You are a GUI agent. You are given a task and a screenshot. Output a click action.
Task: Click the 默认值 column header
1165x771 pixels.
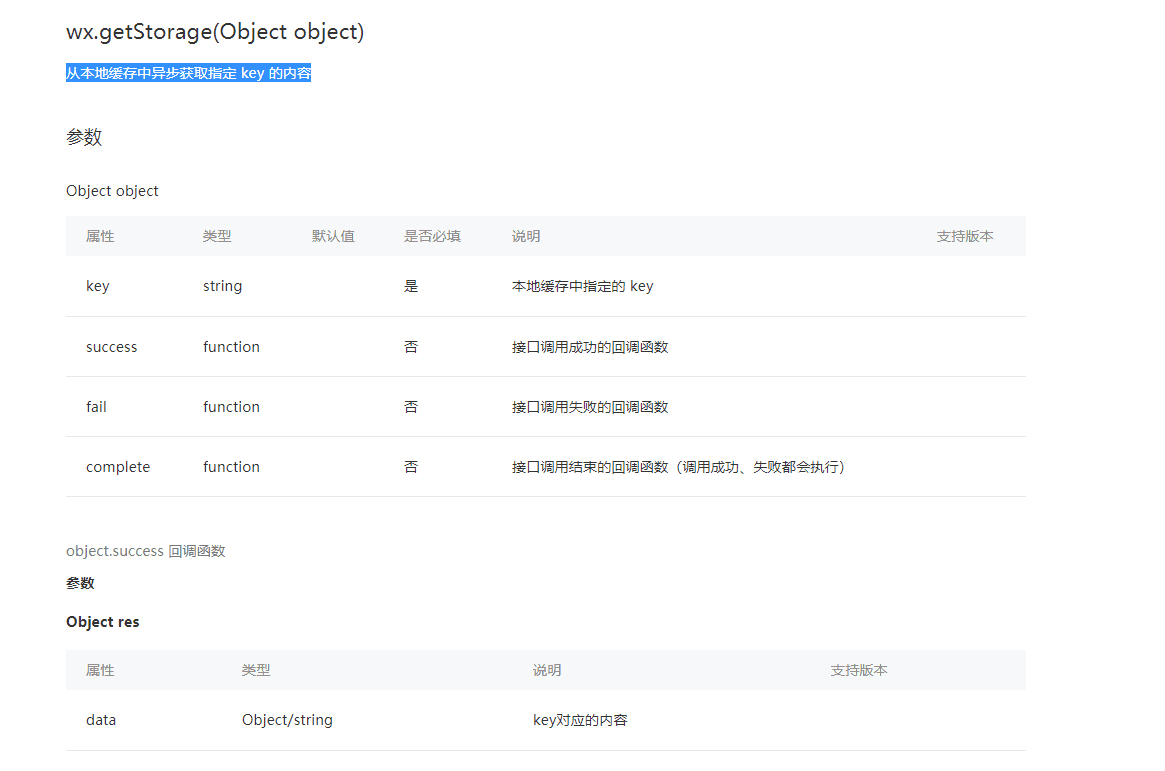point(333,236)
